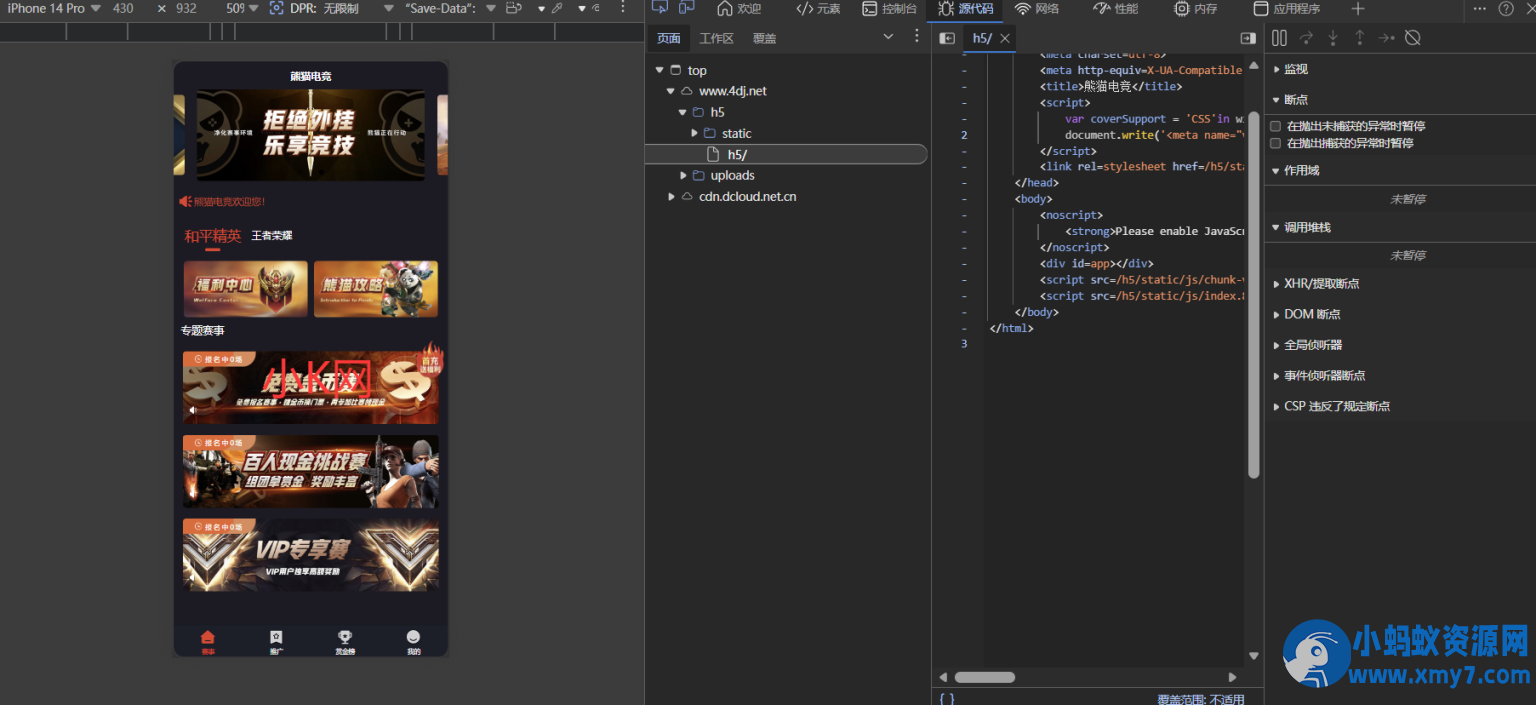Open the navigator pane three-dot menu
The height and width of the screenshot is (705, 1536).
(x=916, y=36)
